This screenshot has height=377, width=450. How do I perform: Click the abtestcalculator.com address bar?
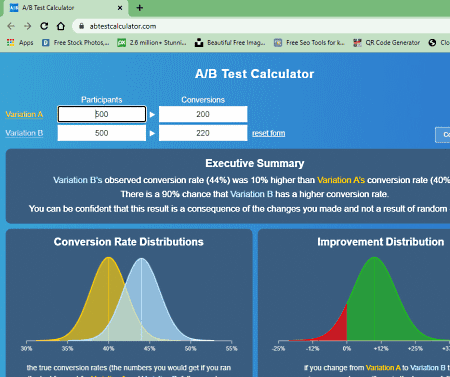260,26
